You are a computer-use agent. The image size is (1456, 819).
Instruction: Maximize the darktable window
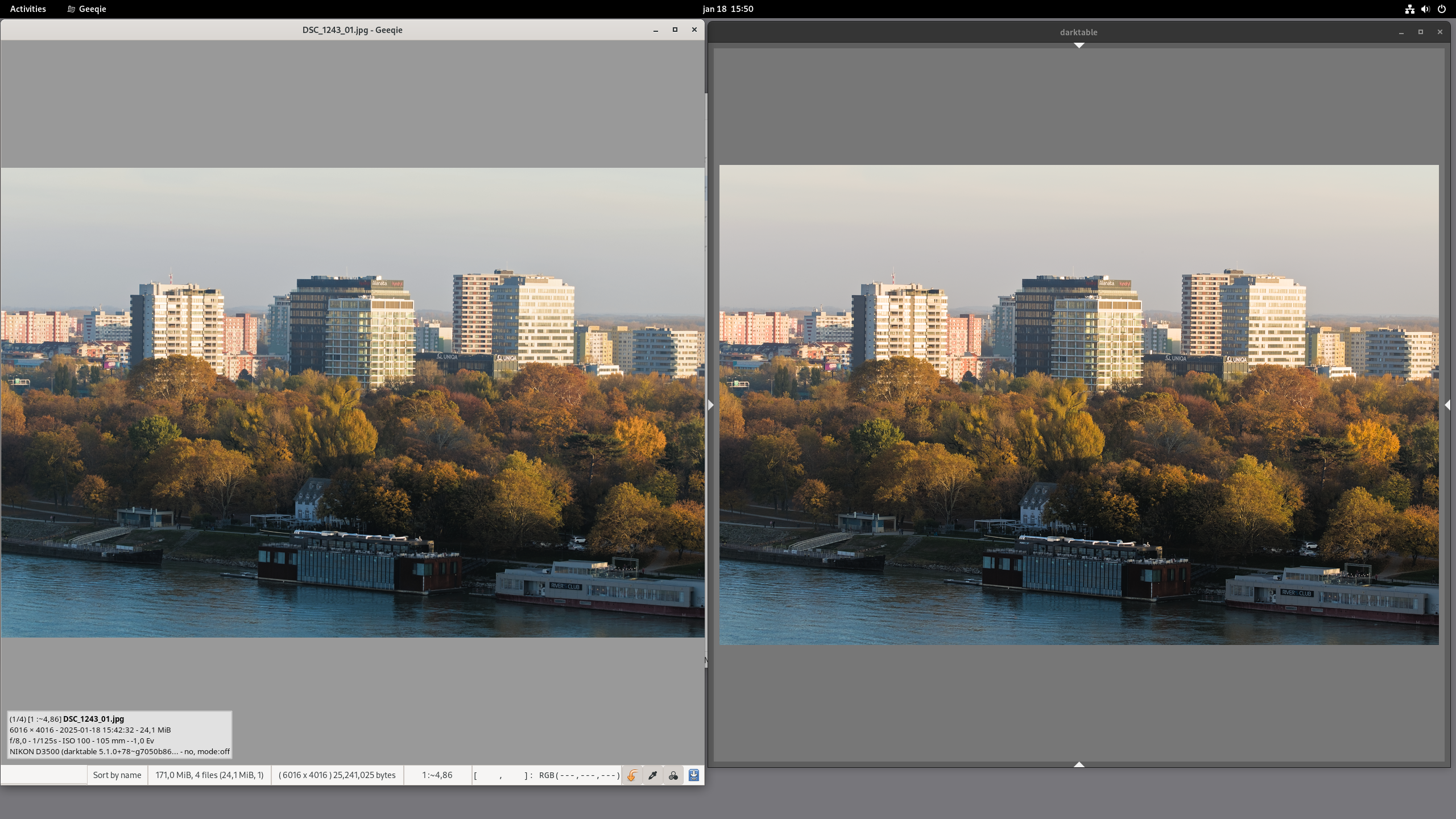[1420, 32]
